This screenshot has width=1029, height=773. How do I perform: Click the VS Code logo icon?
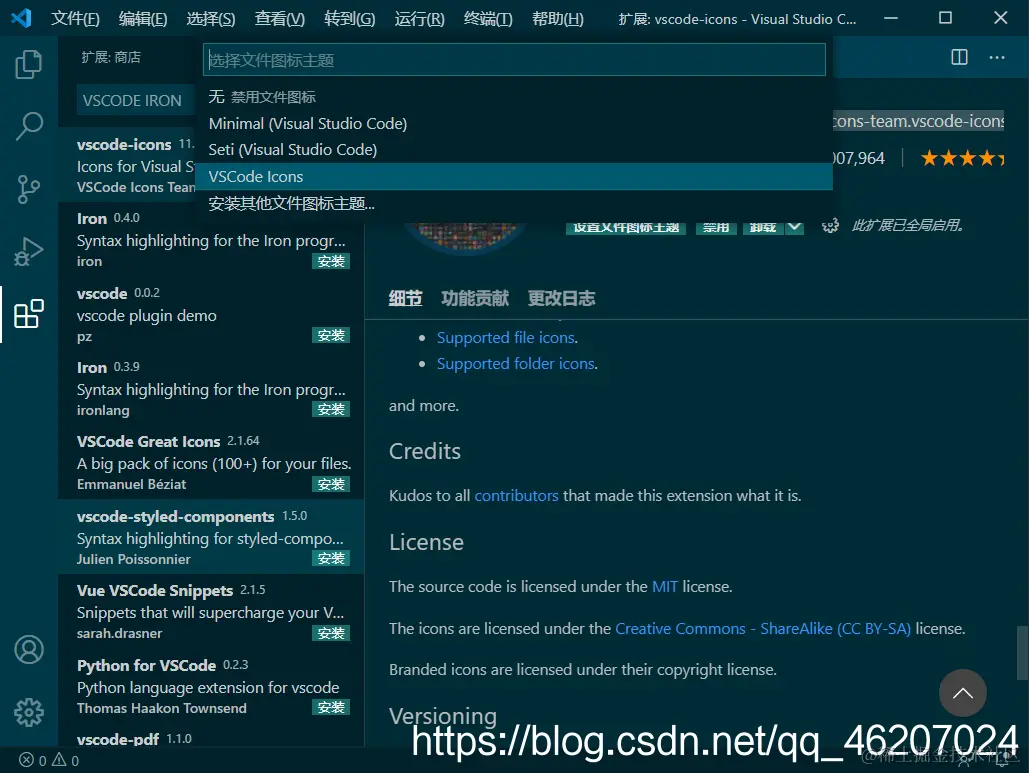pos(21,18)
